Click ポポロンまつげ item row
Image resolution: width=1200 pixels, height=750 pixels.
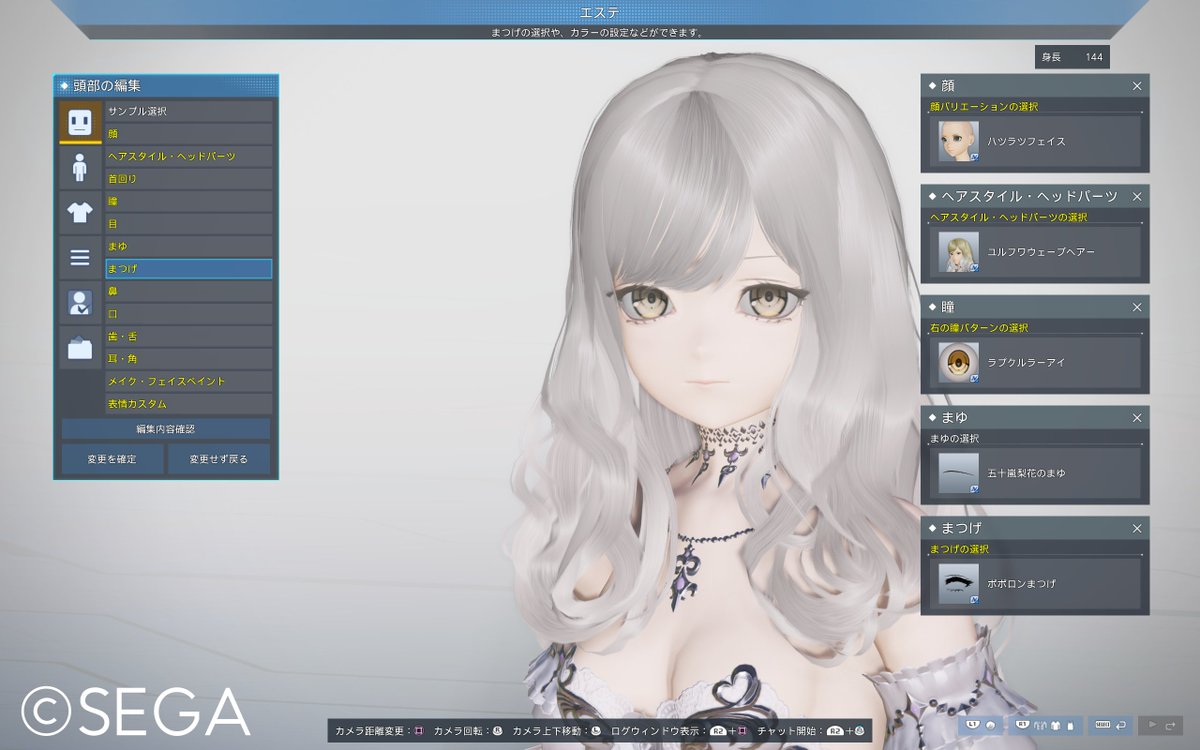(x=1035, y=583)
